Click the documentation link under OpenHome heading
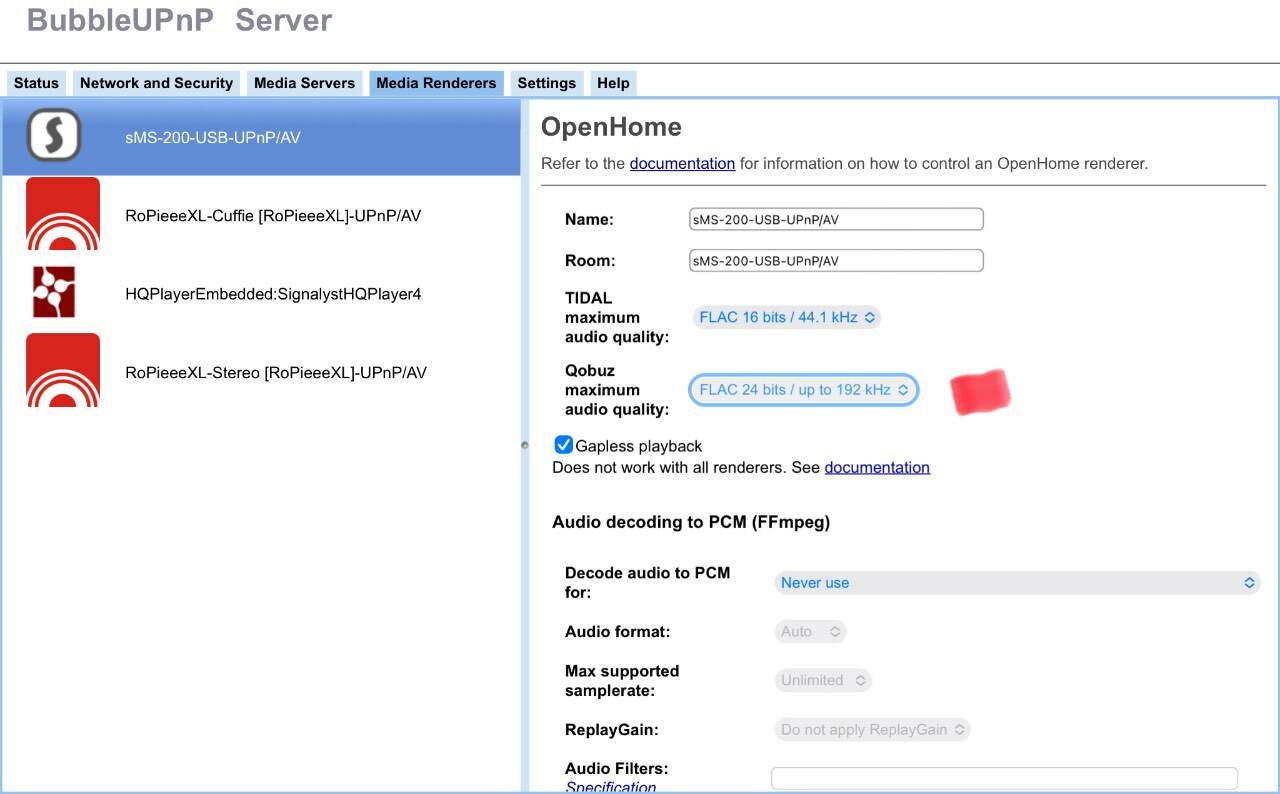The image size is (1280, 794). [x=682, y=163]
